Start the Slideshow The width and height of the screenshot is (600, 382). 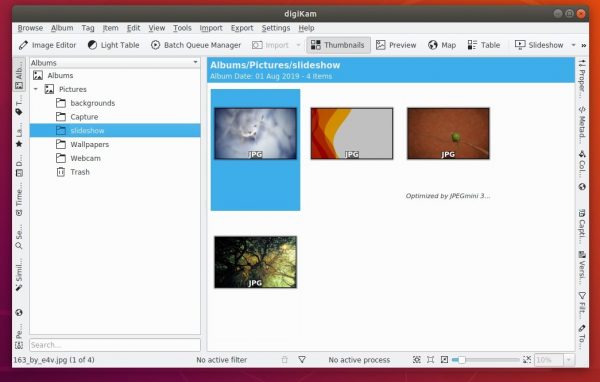tap(539, 45)
